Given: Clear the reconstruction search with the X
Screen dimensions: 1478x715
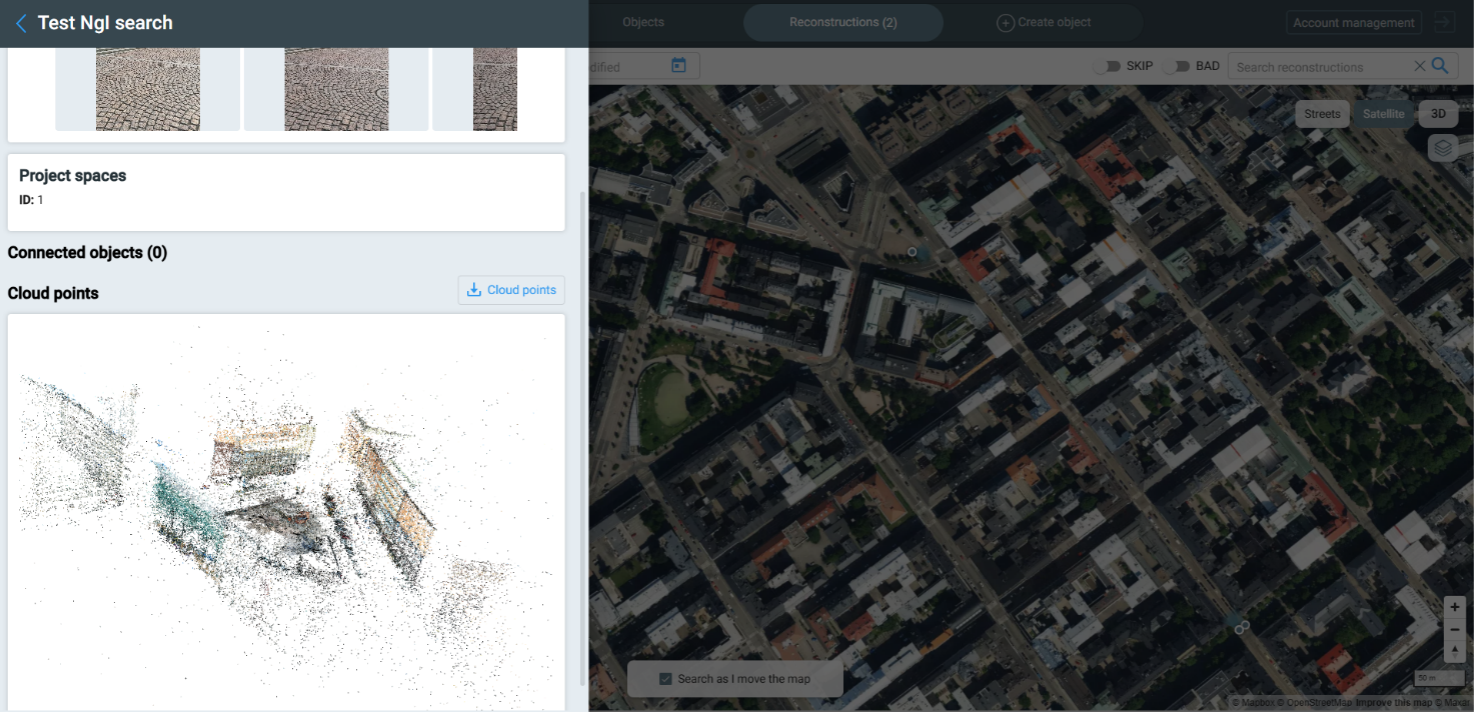Looking at the screenshot, I should click(1419, 66).
